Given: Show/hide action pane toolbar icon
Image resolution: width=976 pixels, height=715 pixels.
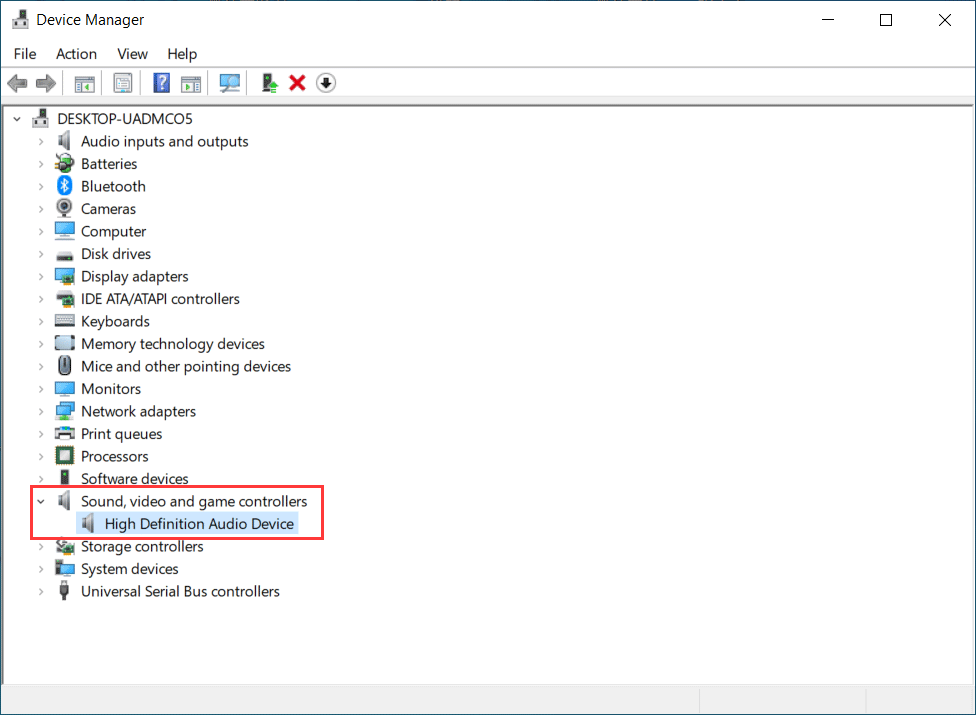Looking at the screenshot, I should [x=191, y=83].
